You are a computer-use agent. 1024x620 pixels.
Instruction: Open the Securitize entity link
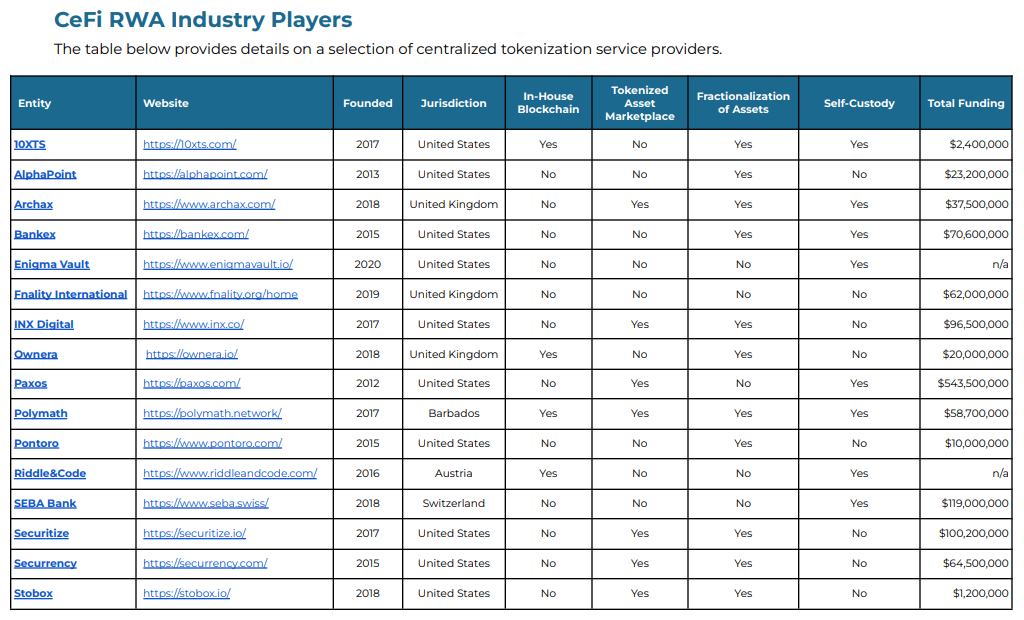(x=41, y=534)
